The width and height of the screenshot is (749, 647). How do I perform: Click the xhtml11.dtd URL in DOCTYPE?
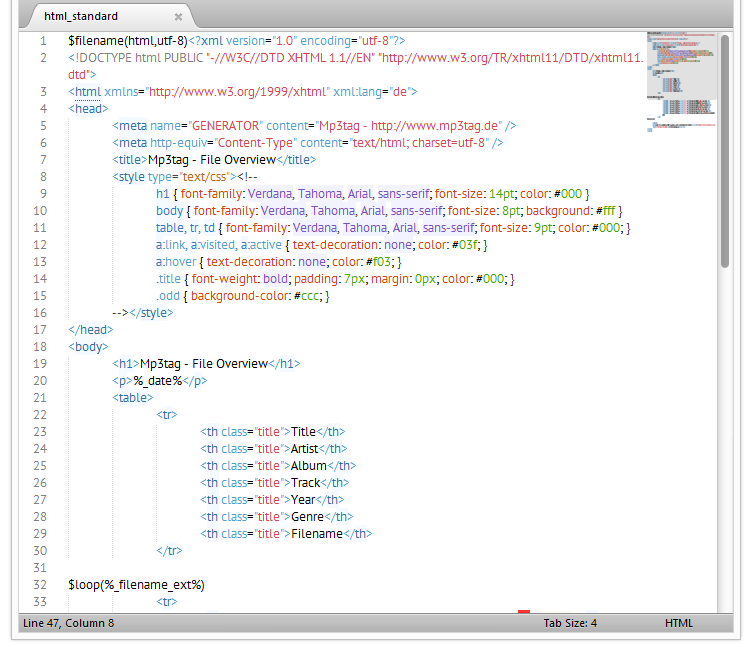(x=510, y=58)
